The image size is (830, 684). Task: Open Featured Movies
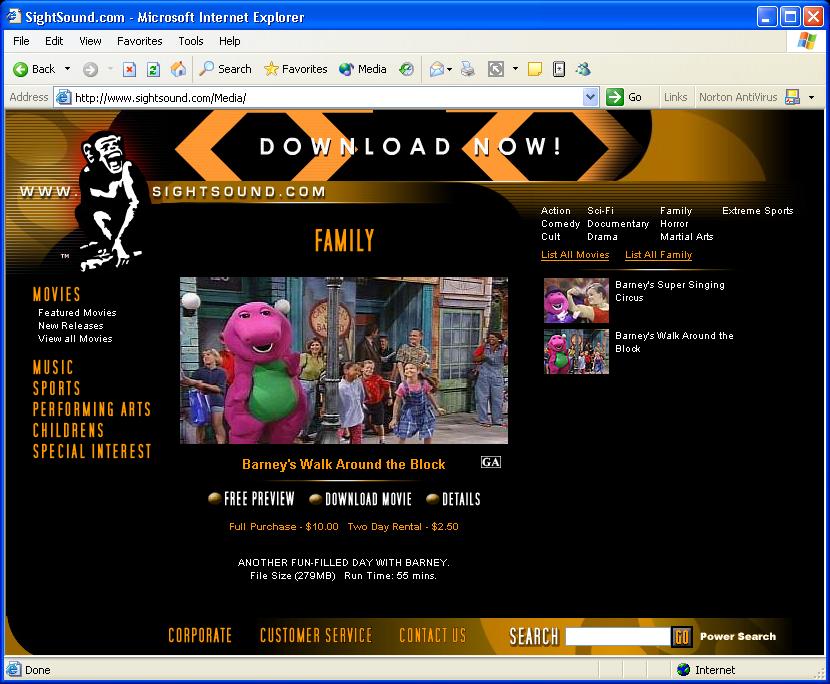pyautogui.click(x=77, y=313)
